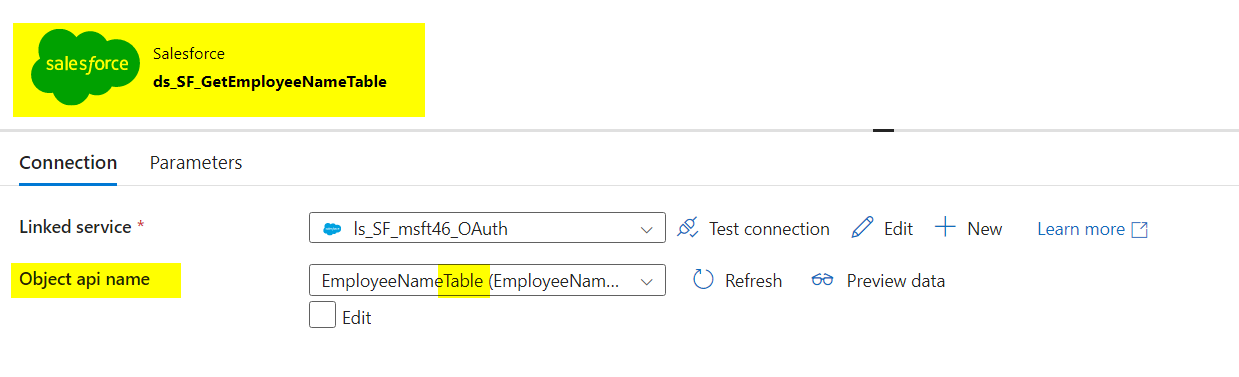Click the Test connection plug icon

[687, 228]
